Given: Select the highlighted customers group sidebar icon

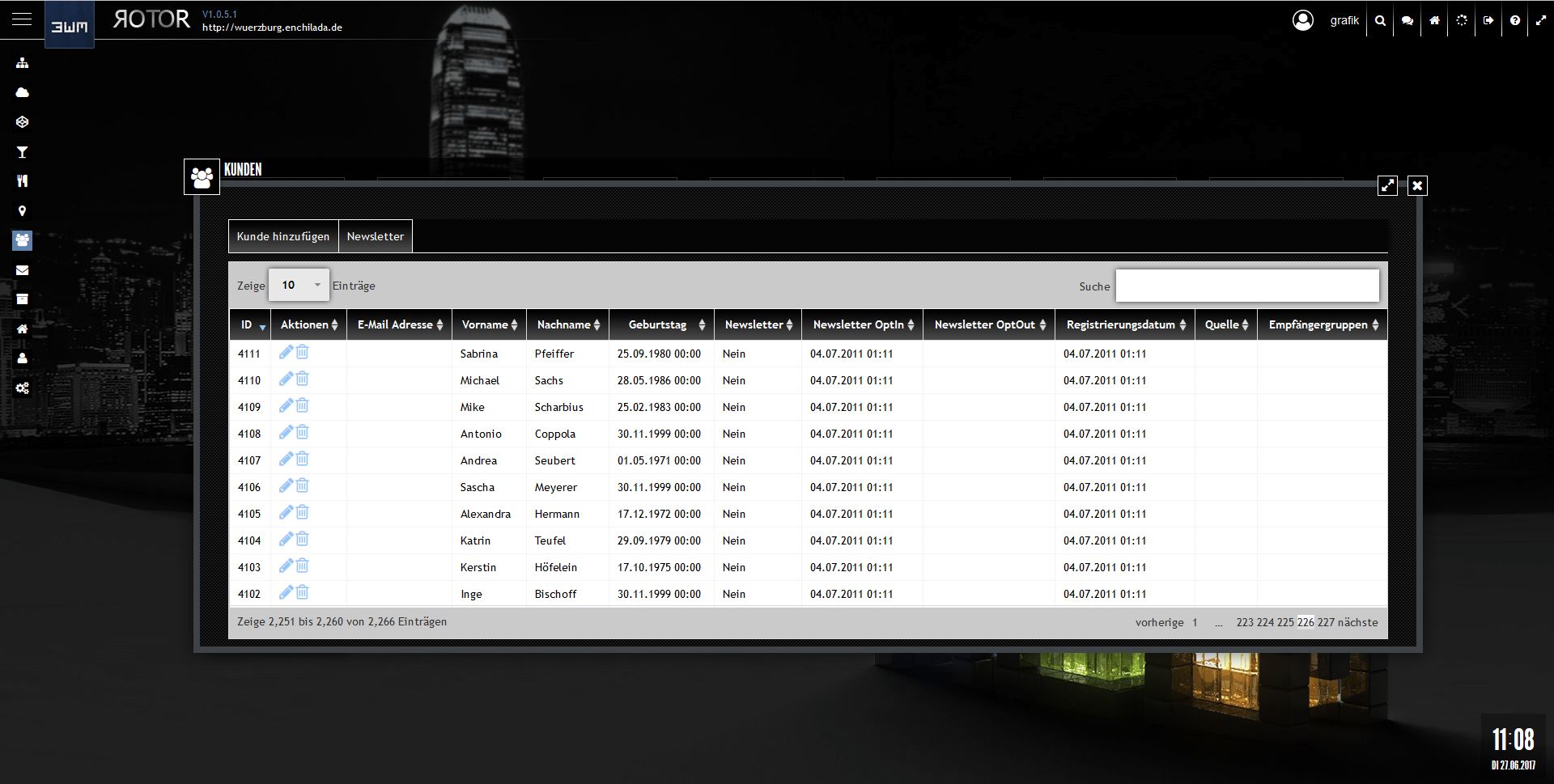Looking at the screenshot, I should pyautogui.click(x=22, y=240).
